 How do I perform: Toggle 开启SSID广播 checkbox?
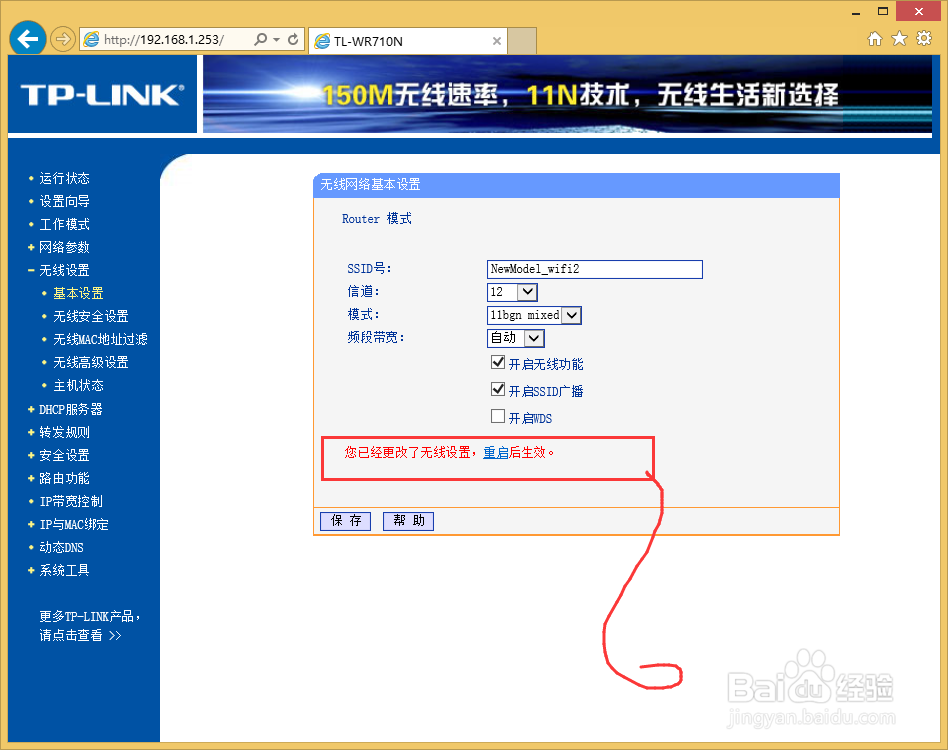click(498, 389)
